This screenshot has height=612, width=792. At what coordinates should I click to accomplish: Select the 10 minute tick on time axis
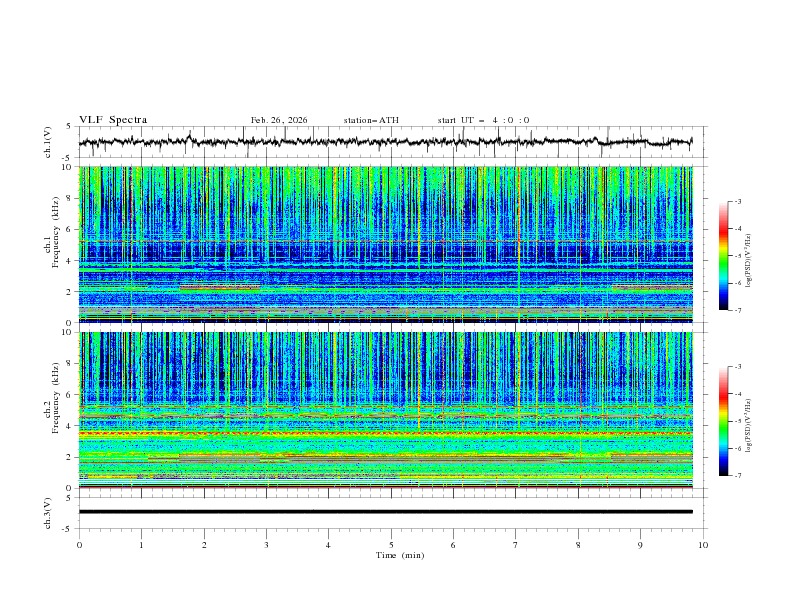point(703,545)
